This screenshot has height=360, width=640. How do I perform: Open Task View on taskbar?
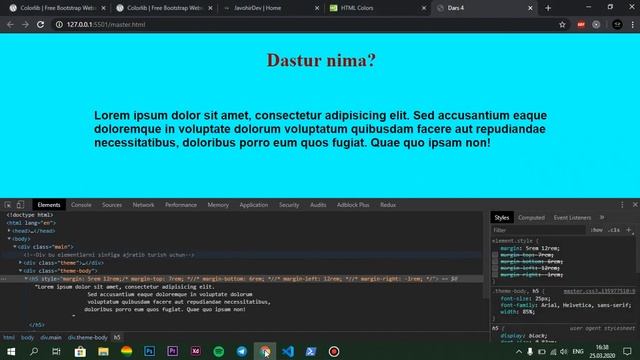click(56, 351)
